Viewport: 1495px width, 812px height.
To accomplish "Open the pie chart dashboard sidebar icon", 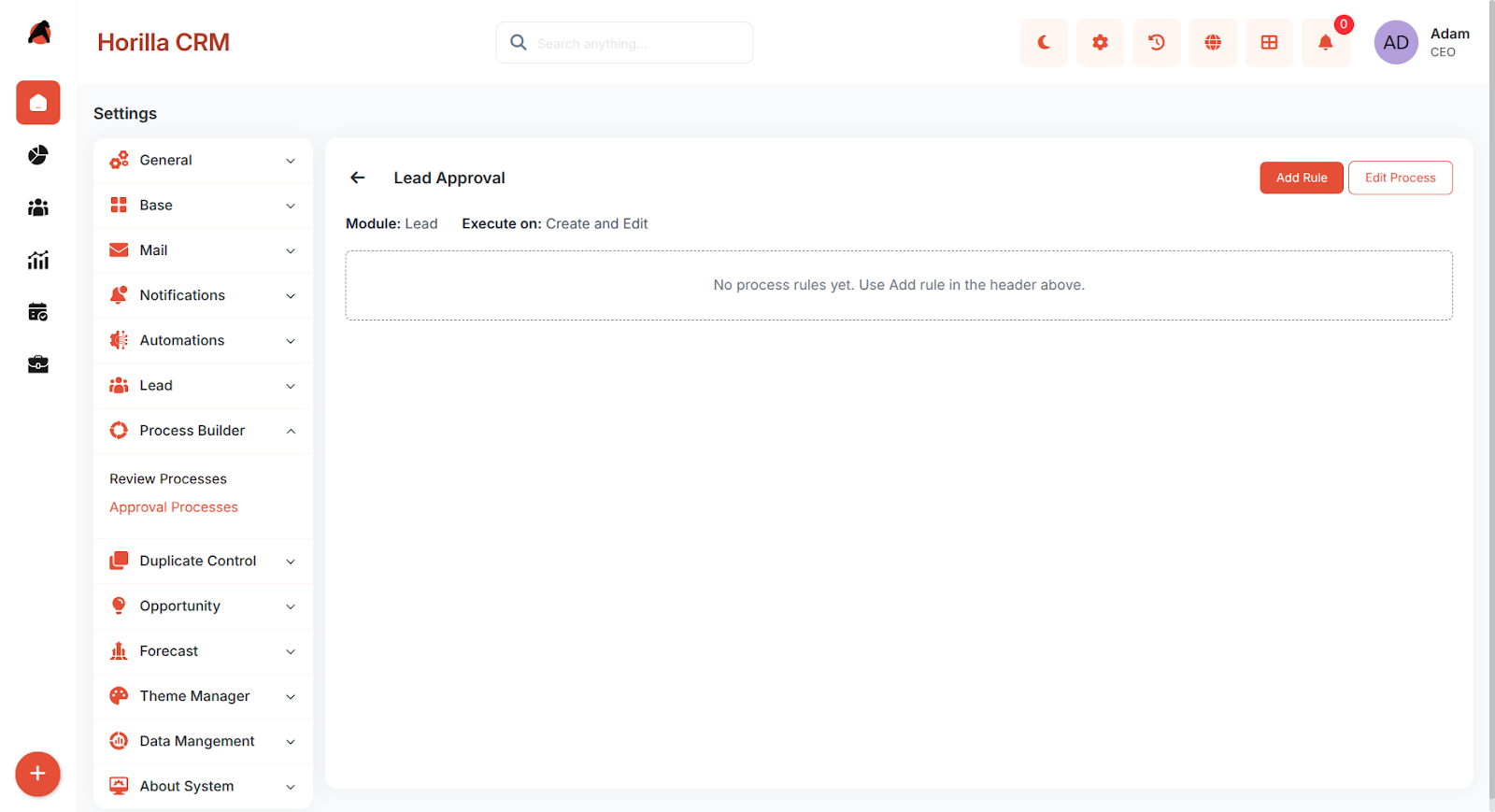I will click(38, 155).
